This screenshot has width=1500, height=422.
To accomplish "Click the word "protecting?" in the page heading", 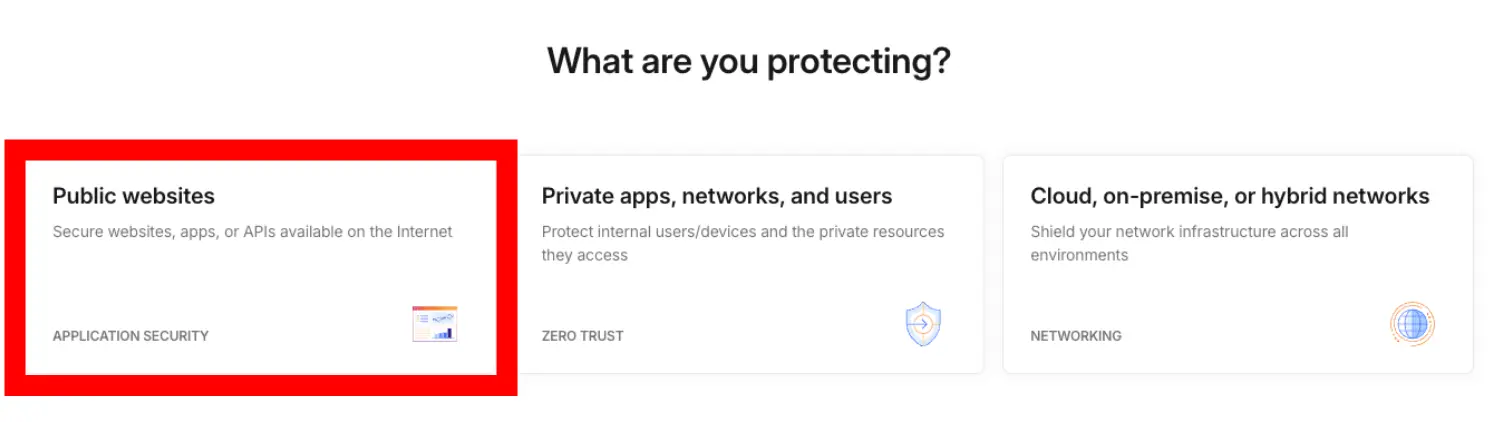I will pyautogui.click(x=859, y=62).
